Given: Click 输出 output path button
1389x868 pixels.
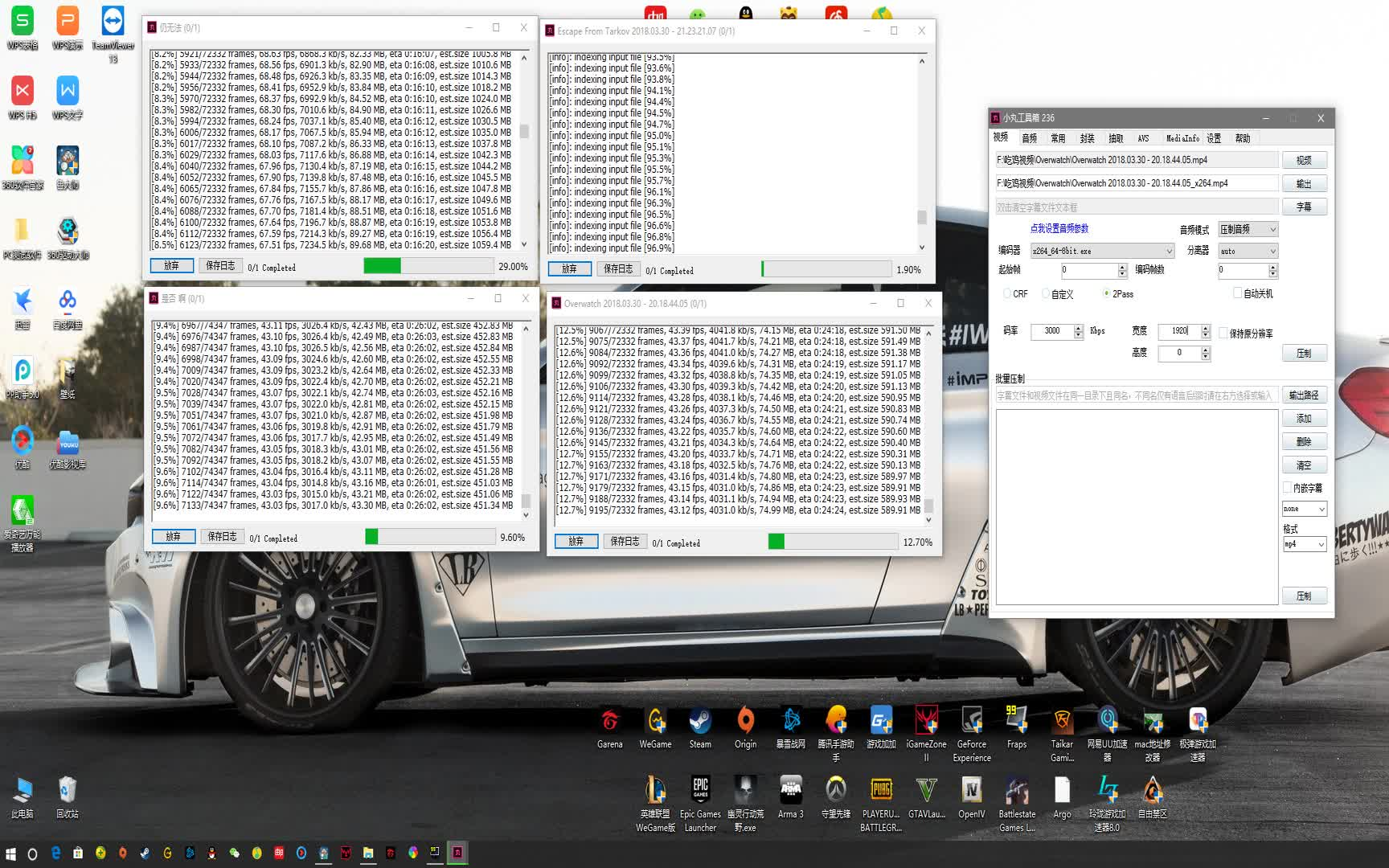Looking at the screenshot, I should point(1304,183).
